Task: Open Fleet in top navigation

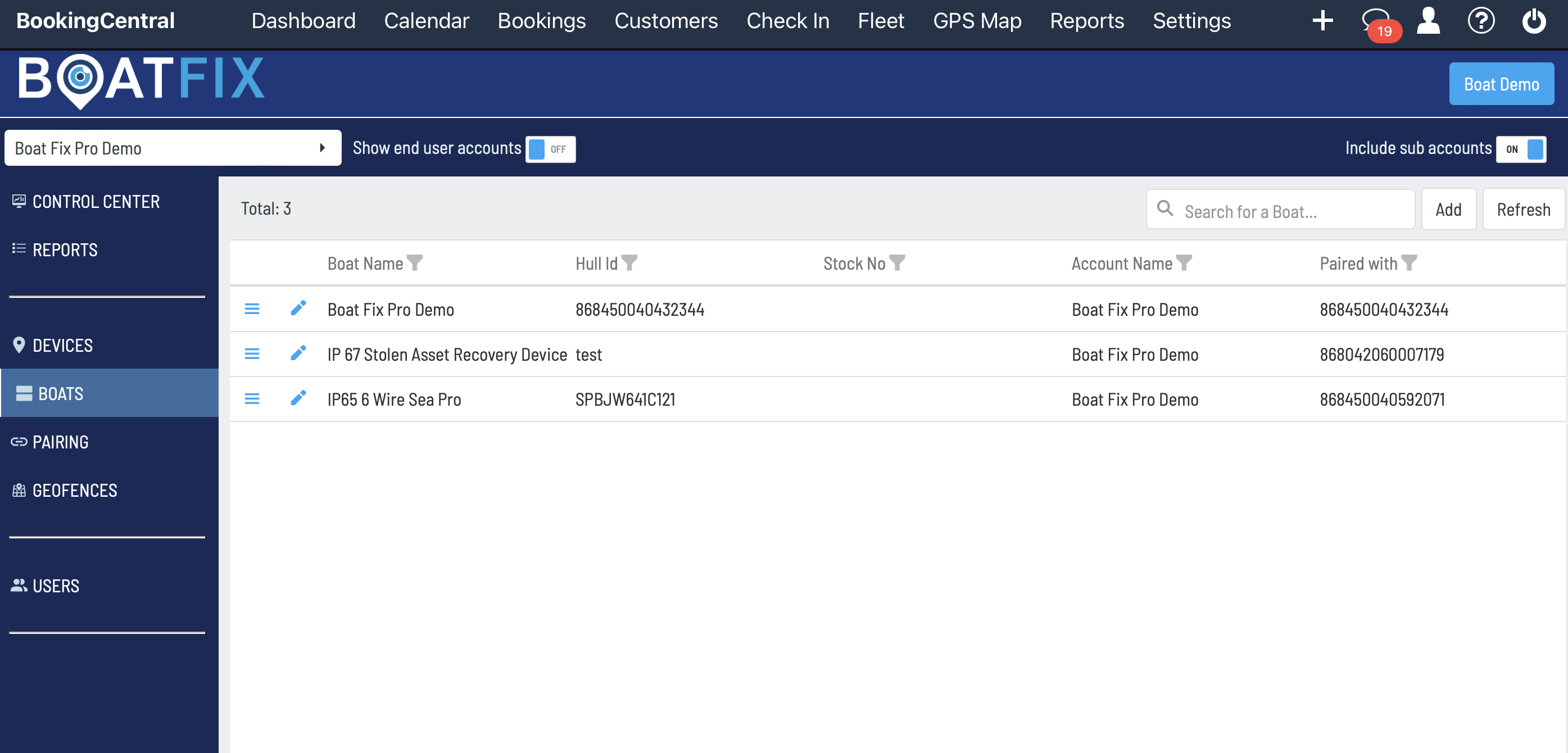Action: tap(881, 21)
